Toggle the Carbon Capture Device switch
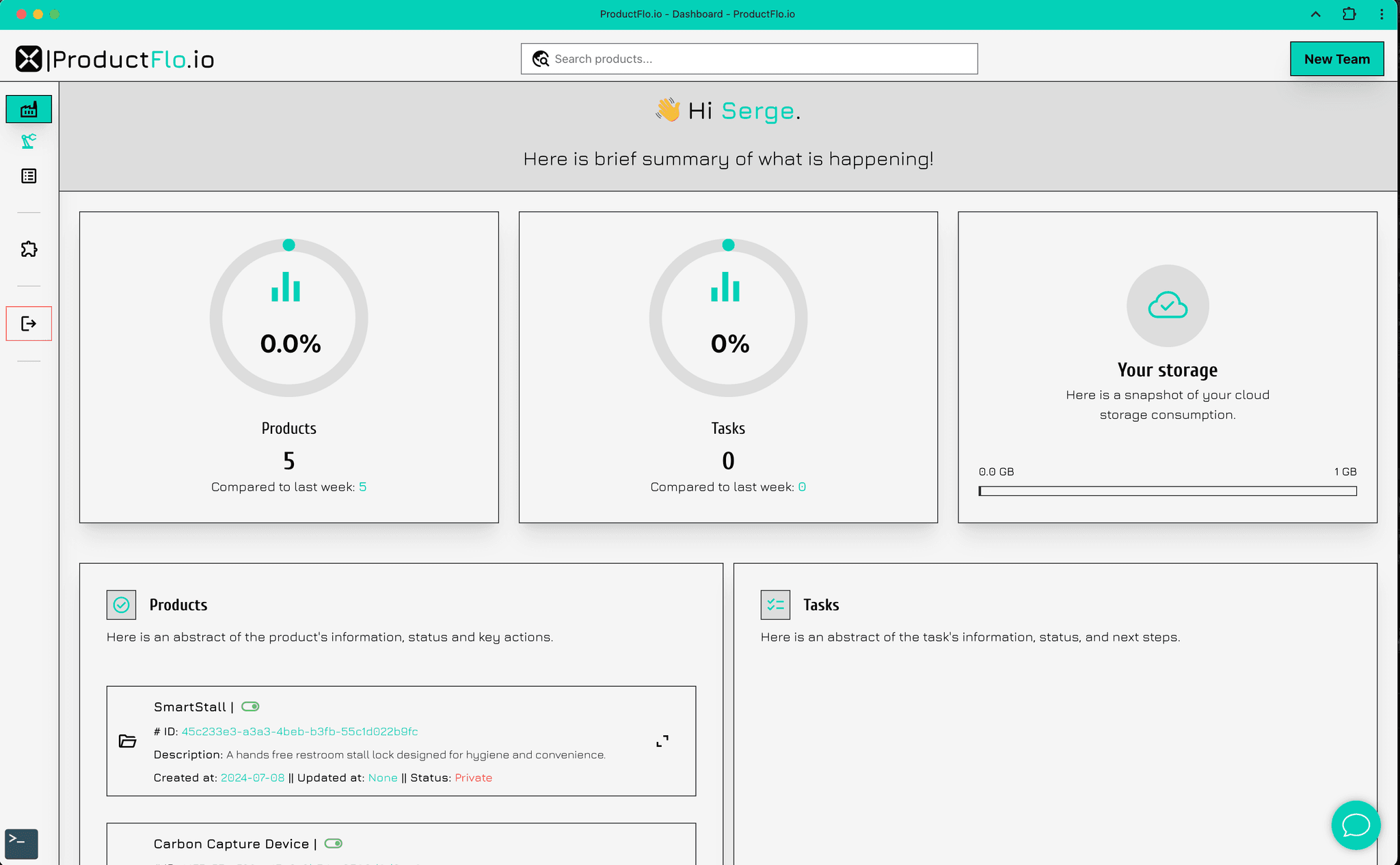 tap(334, 843)
